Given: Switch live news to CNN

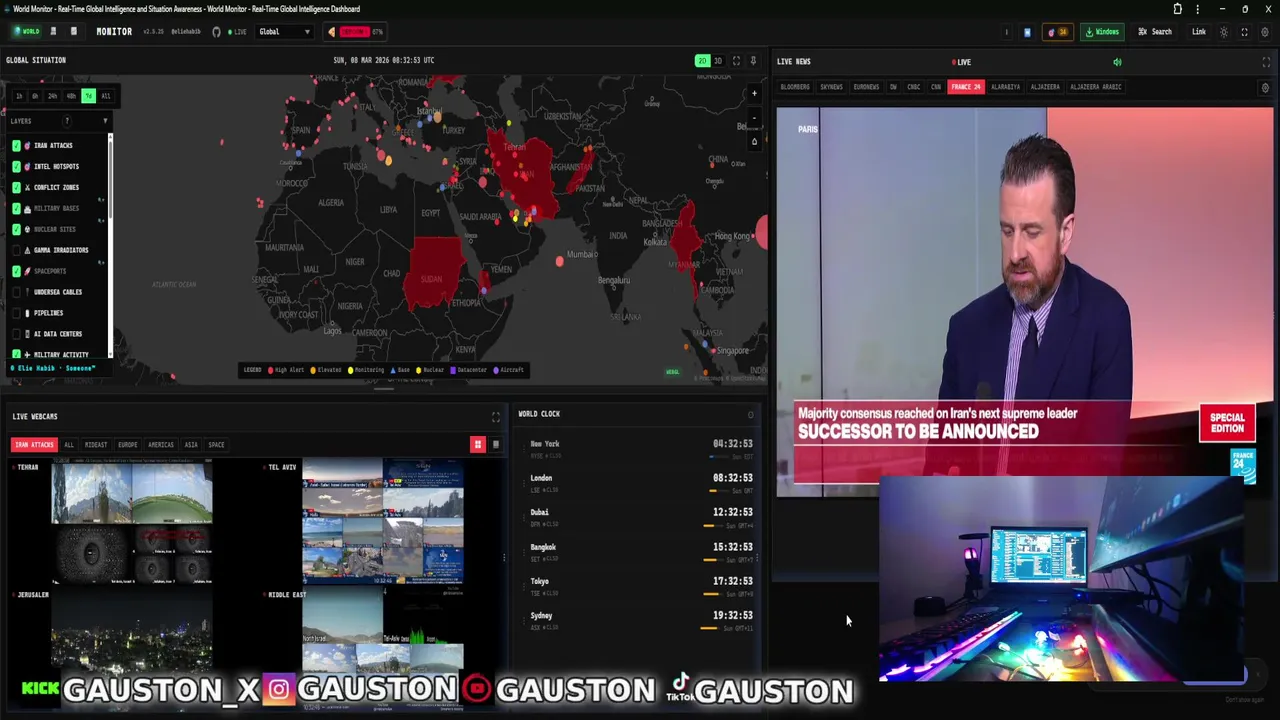Looking at the screenshot, I should [x=936, y=87].
